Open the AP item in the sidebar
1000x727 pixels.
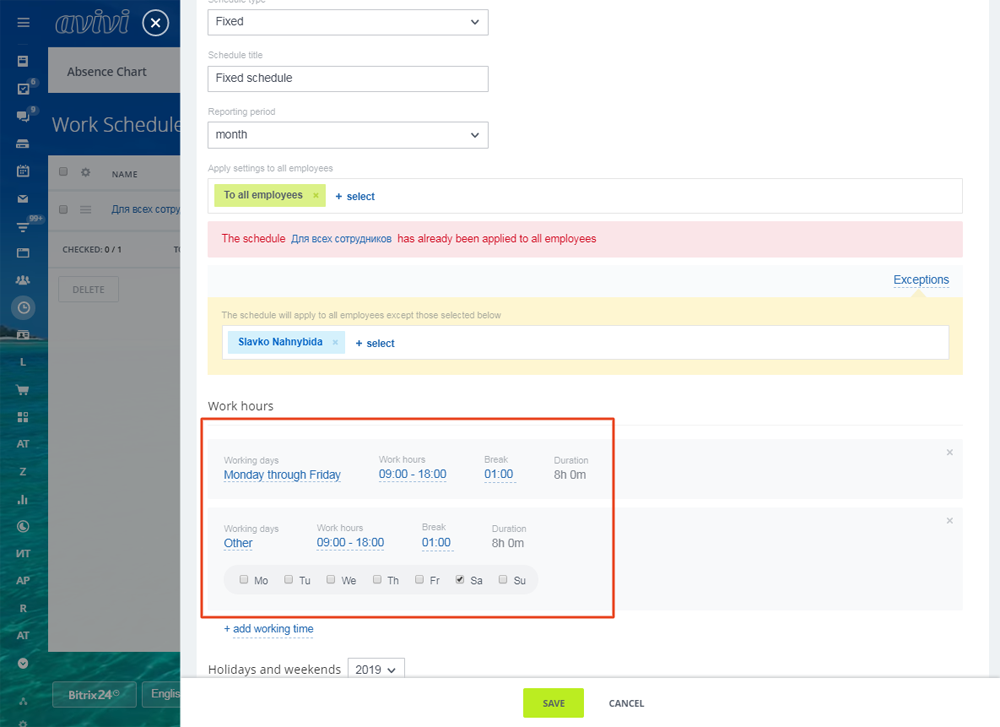23,581
